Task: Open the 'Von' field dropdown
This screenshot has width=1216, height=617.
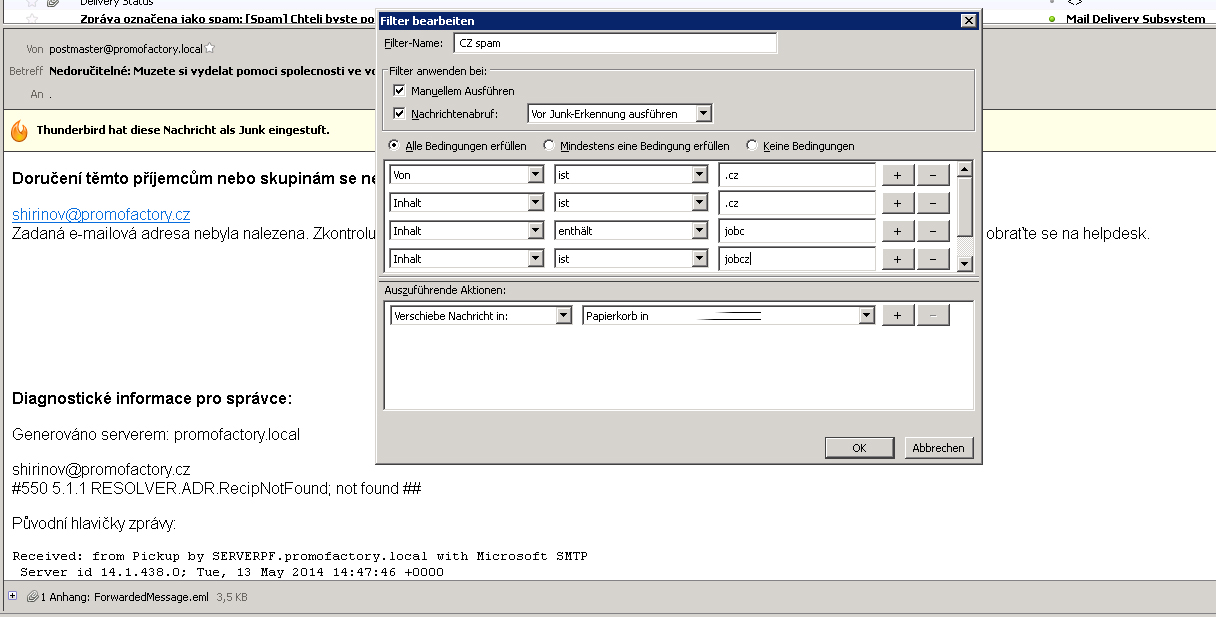Action: (534, 175)
